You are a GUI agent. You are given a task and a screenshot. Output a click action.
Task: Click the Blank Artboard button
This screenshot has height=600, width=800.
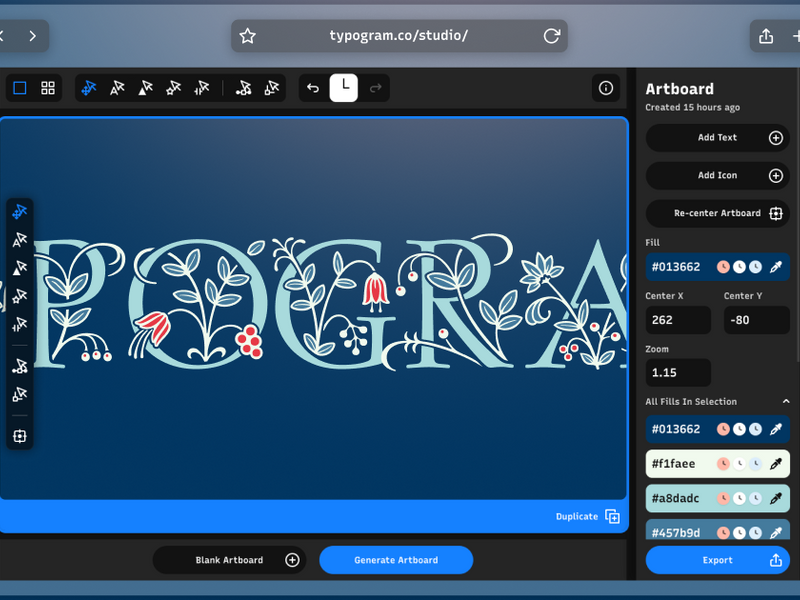(229, 560)
